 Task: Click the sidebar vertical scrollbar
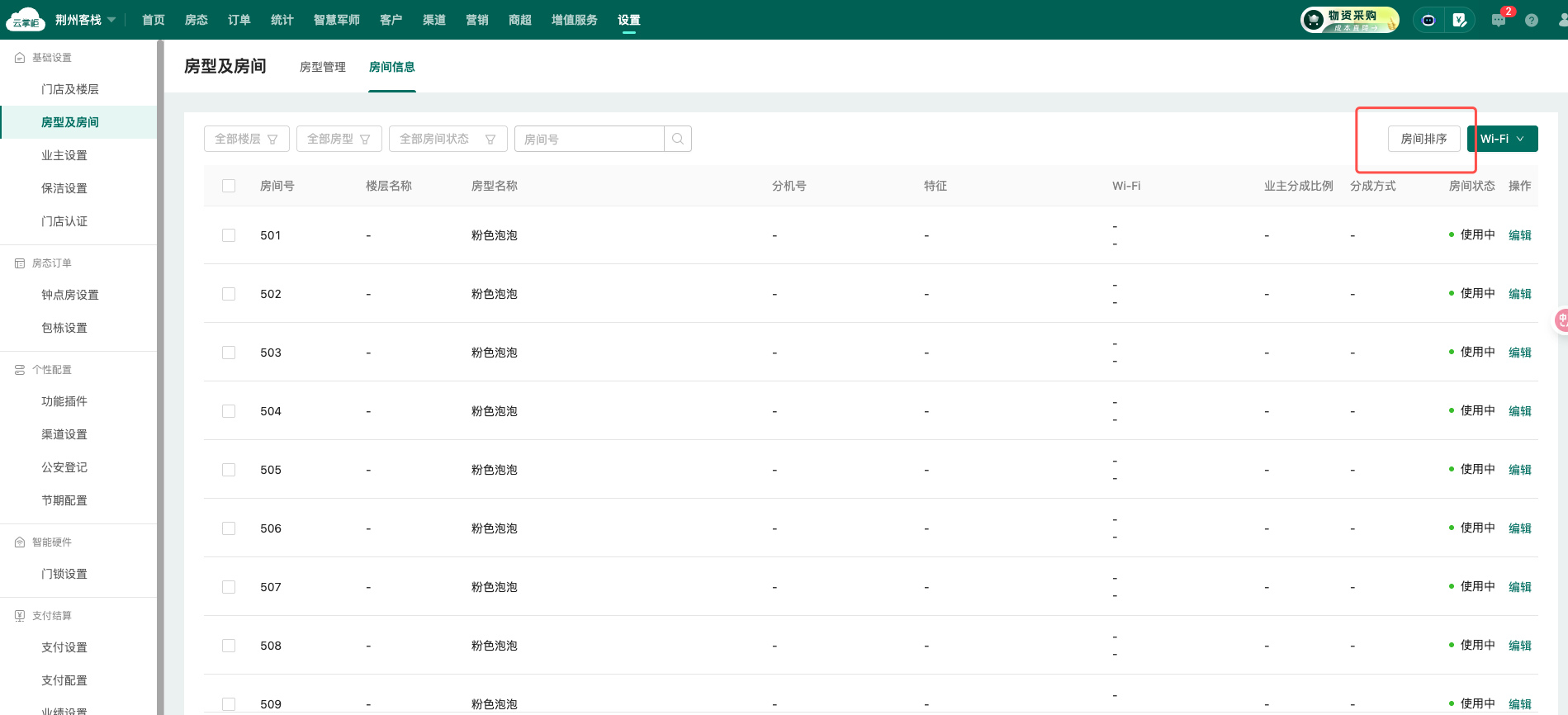click(x=160, y=377)
